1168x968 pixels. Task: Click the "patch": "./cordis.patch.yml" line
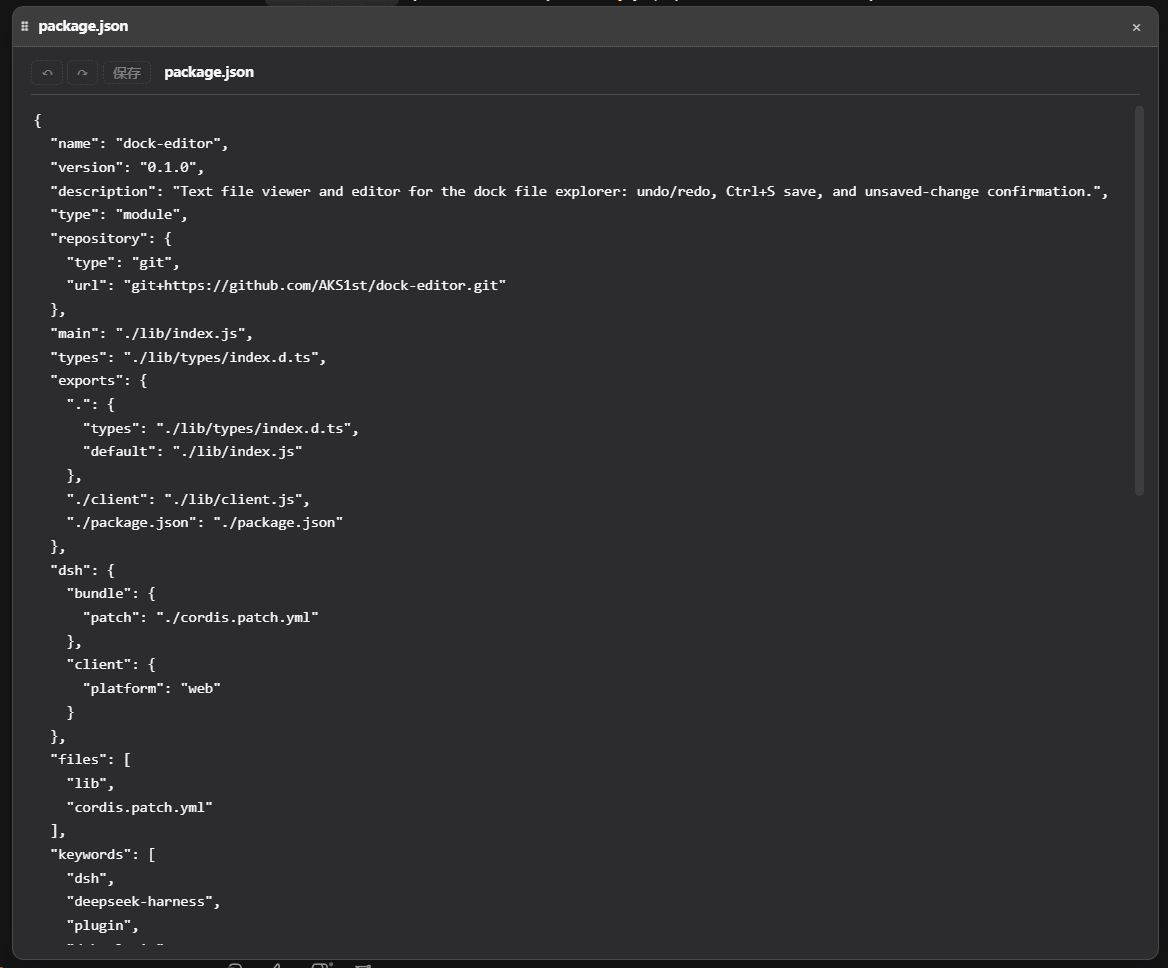point(200,617)
